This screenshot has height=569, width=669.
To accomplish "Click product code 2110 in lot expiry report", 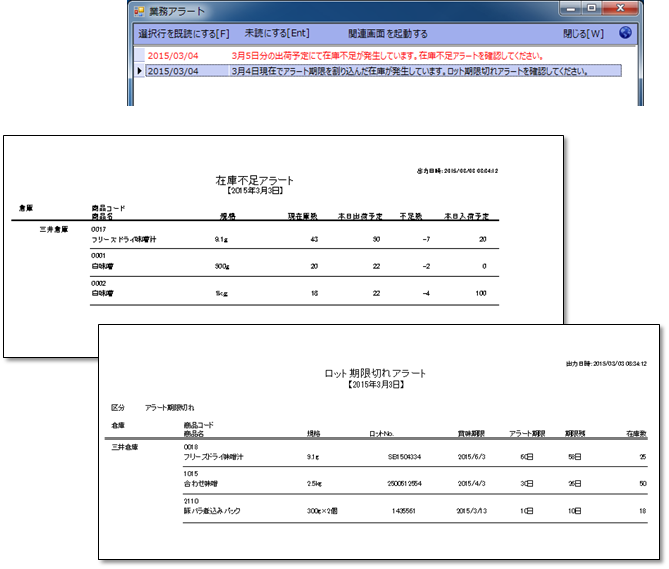I will (191, 501).
